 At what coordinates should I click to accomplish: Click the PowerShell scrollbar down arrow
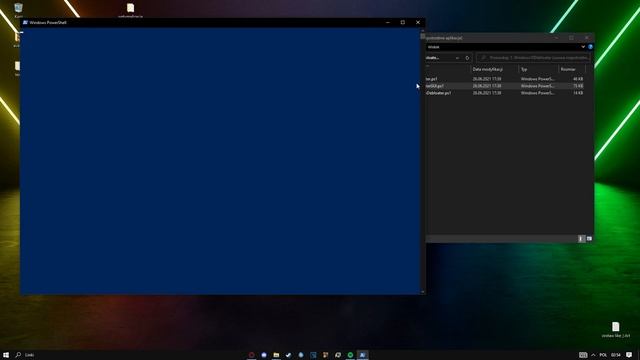[422, 291]
